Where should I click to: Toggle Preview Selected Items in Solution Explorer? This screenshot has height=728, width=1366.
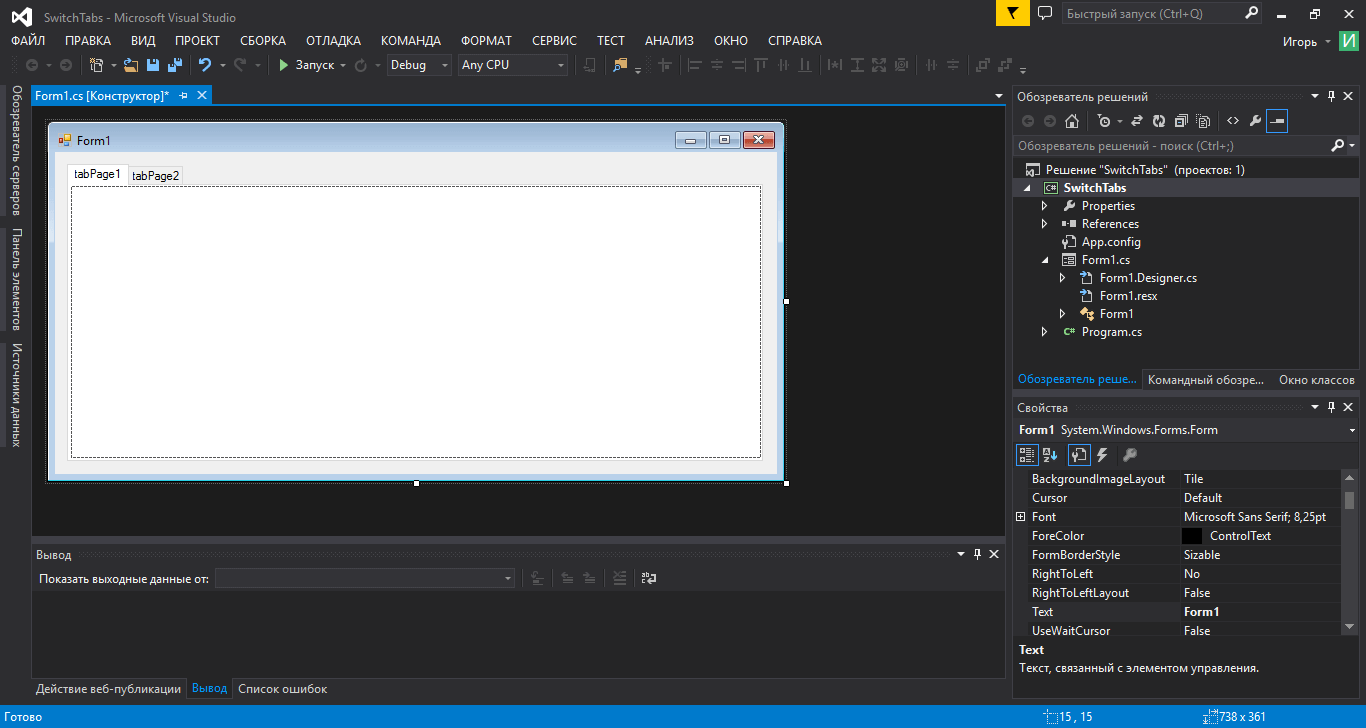[x=1277, y=121]
